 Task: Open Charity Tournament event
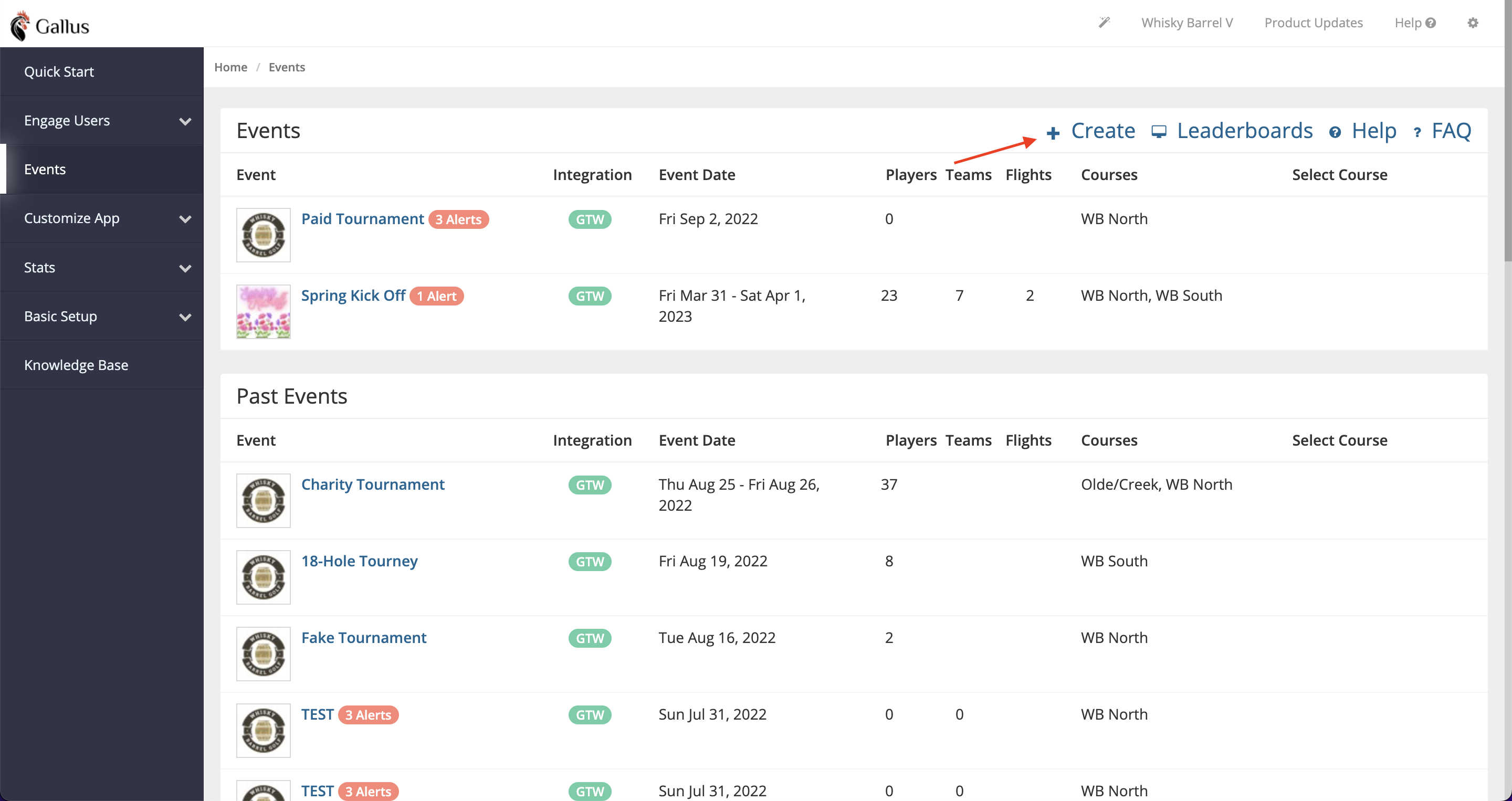click(373, 484)
